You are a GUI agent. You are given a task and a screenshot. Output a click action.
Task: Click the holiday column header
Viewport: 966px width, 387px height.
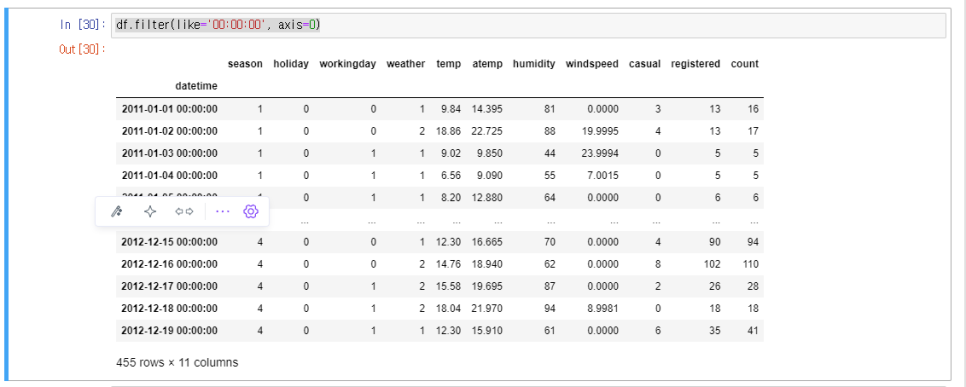pyautogui.click(x=291, y=63)
